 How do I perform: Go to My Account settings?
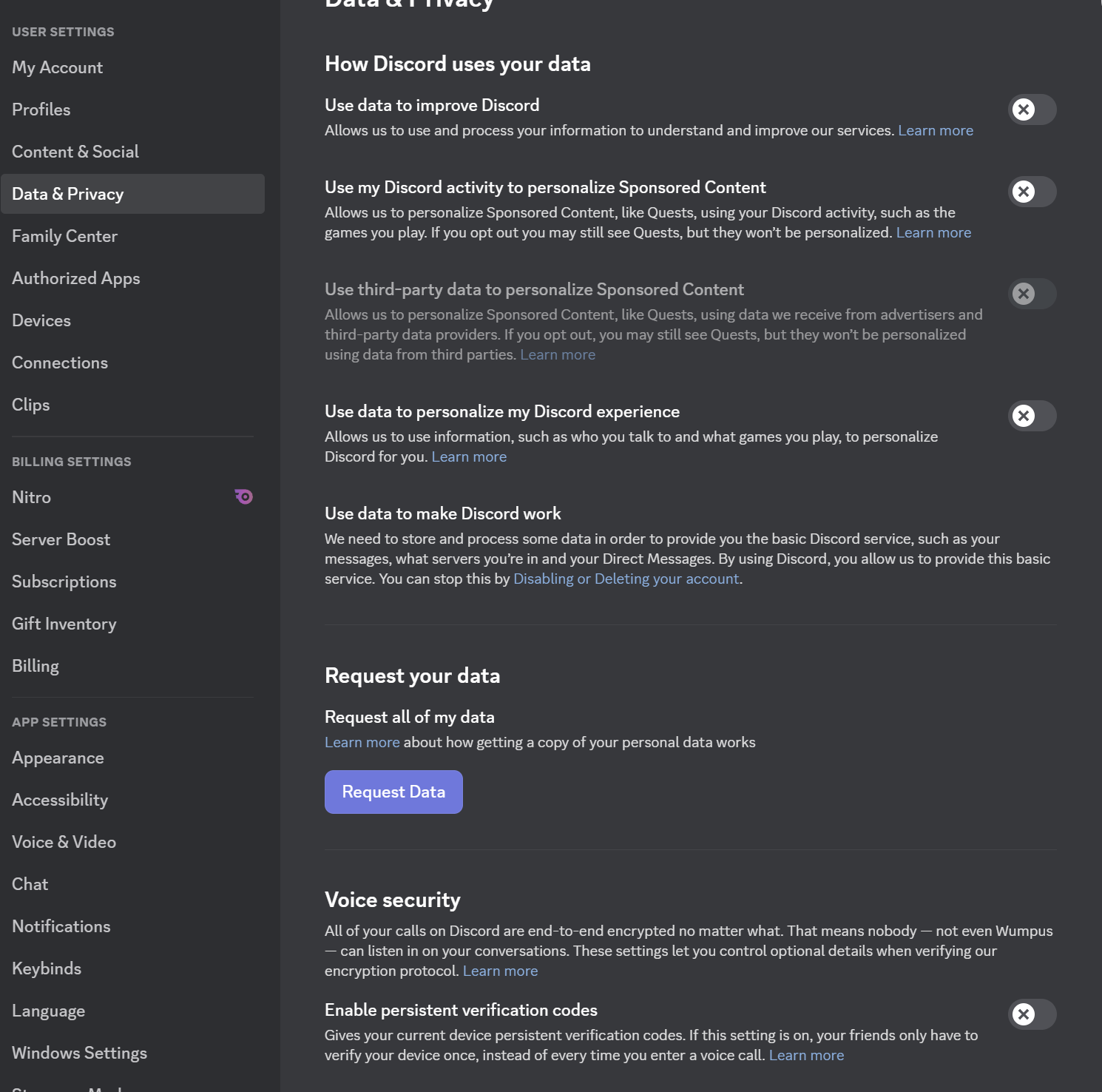(58, 68)
